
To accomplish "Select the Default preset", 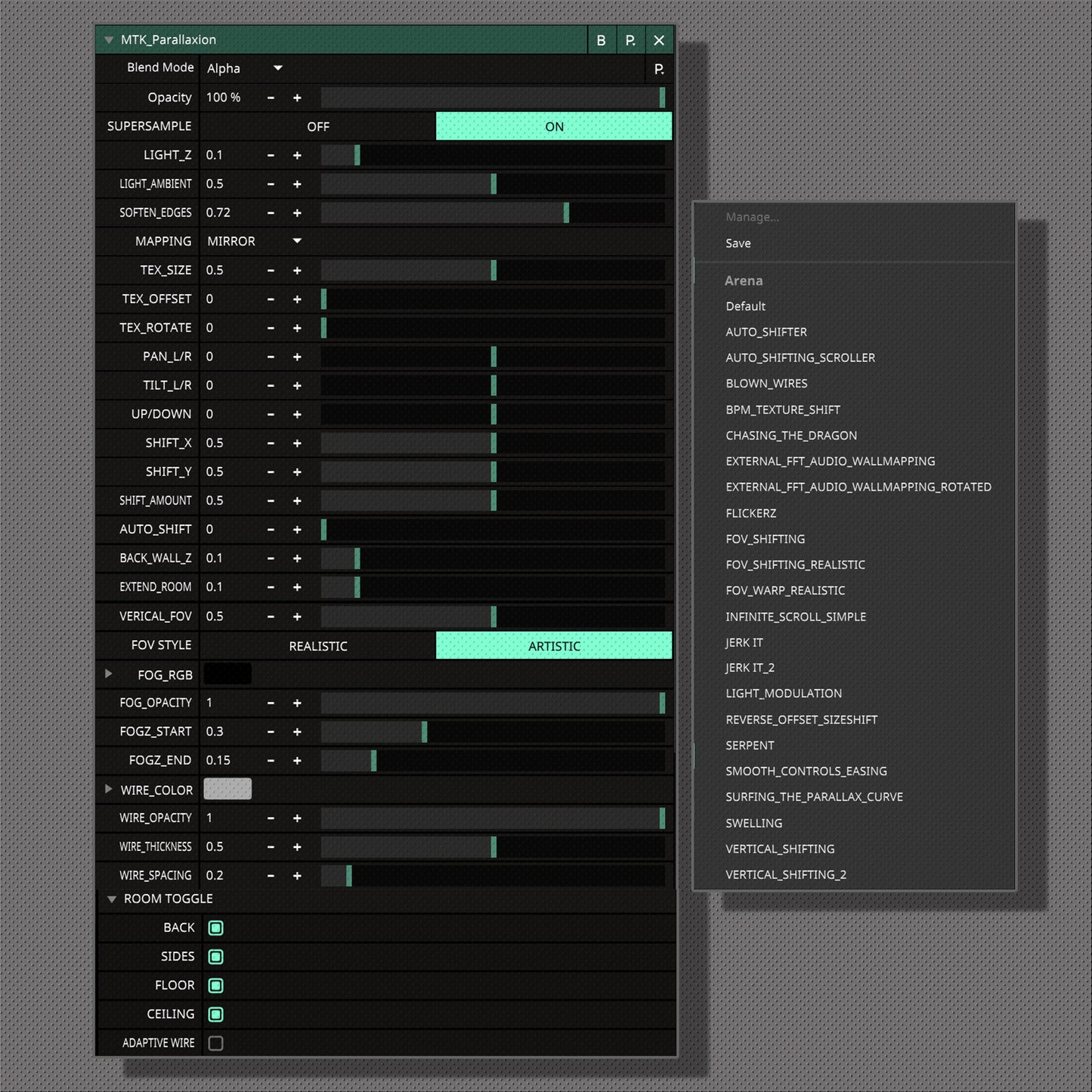I will click(x=746, y=306).
